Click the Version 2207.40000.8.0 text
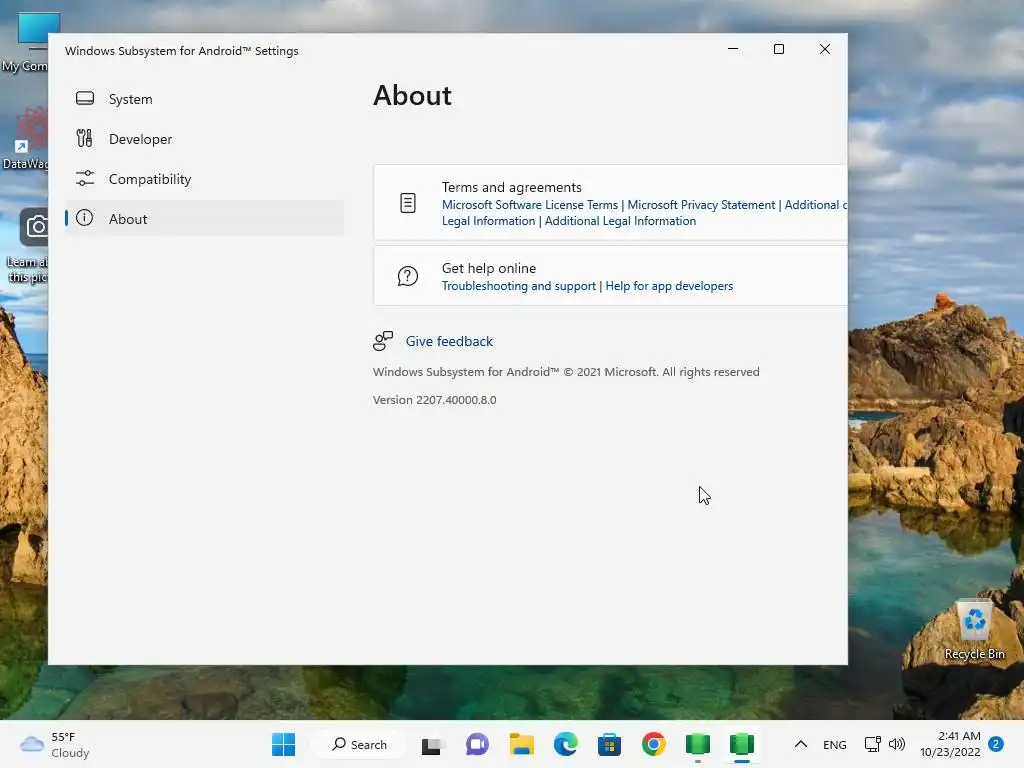This screenshot has height=768, width=1024. [434, 400]
